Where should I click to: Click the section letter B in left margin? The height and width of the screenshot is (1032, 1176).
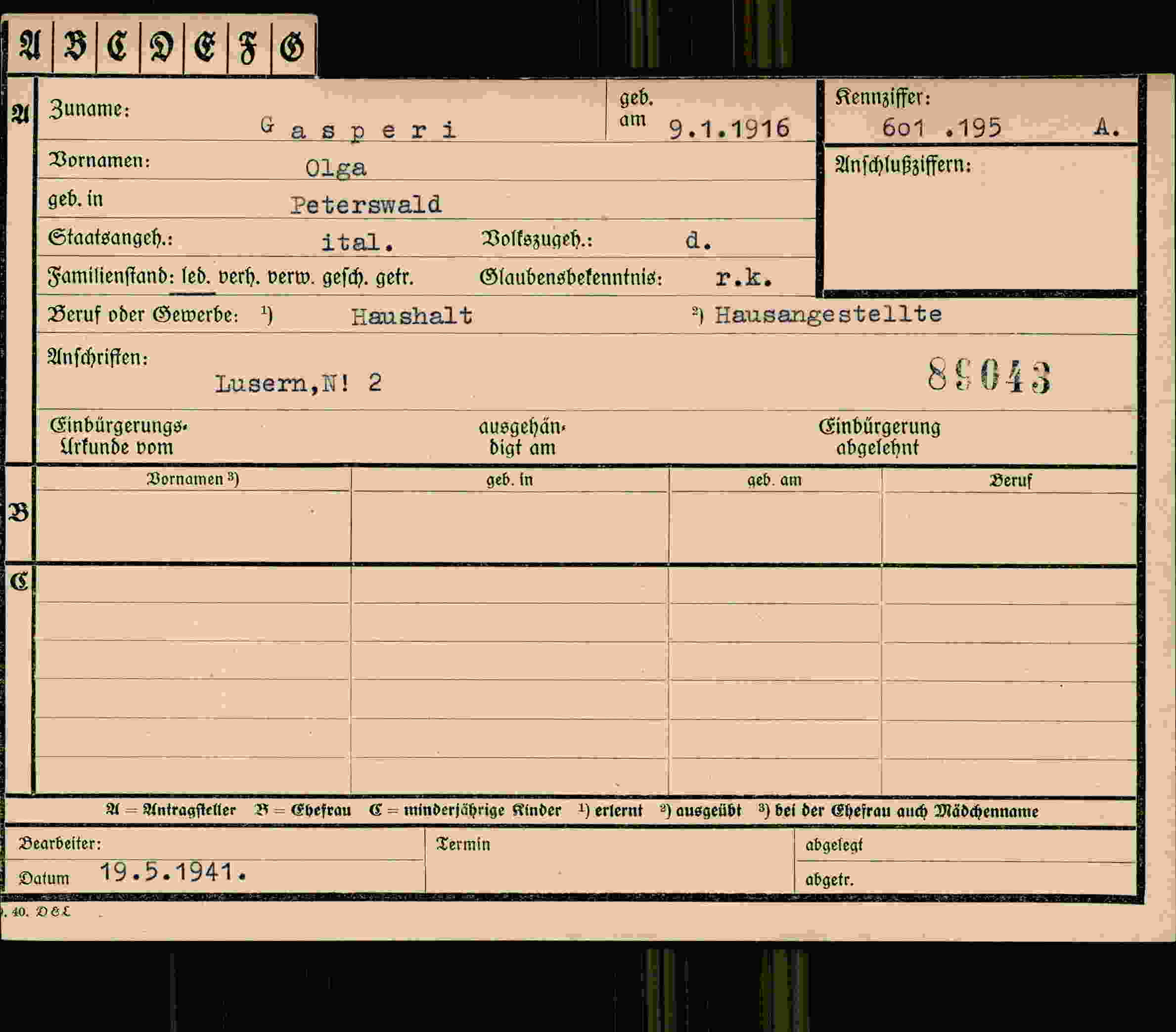(x=18, y=511)
